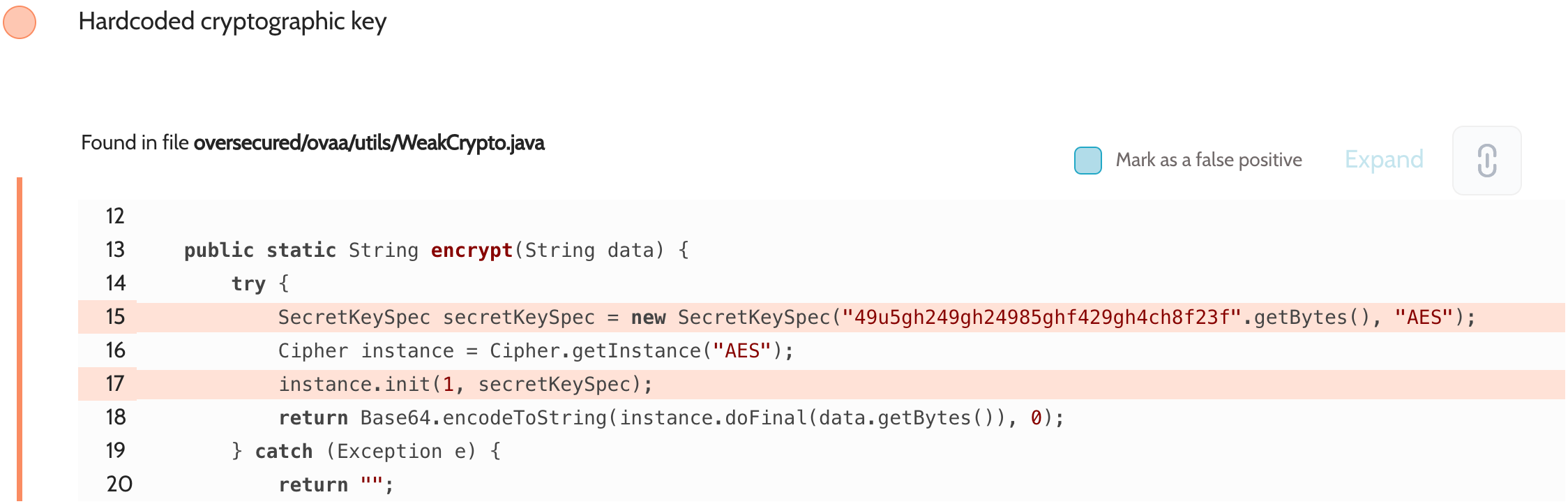
Task: Click the return Base64.encodeToString line
Action: [x=671, y=418]
